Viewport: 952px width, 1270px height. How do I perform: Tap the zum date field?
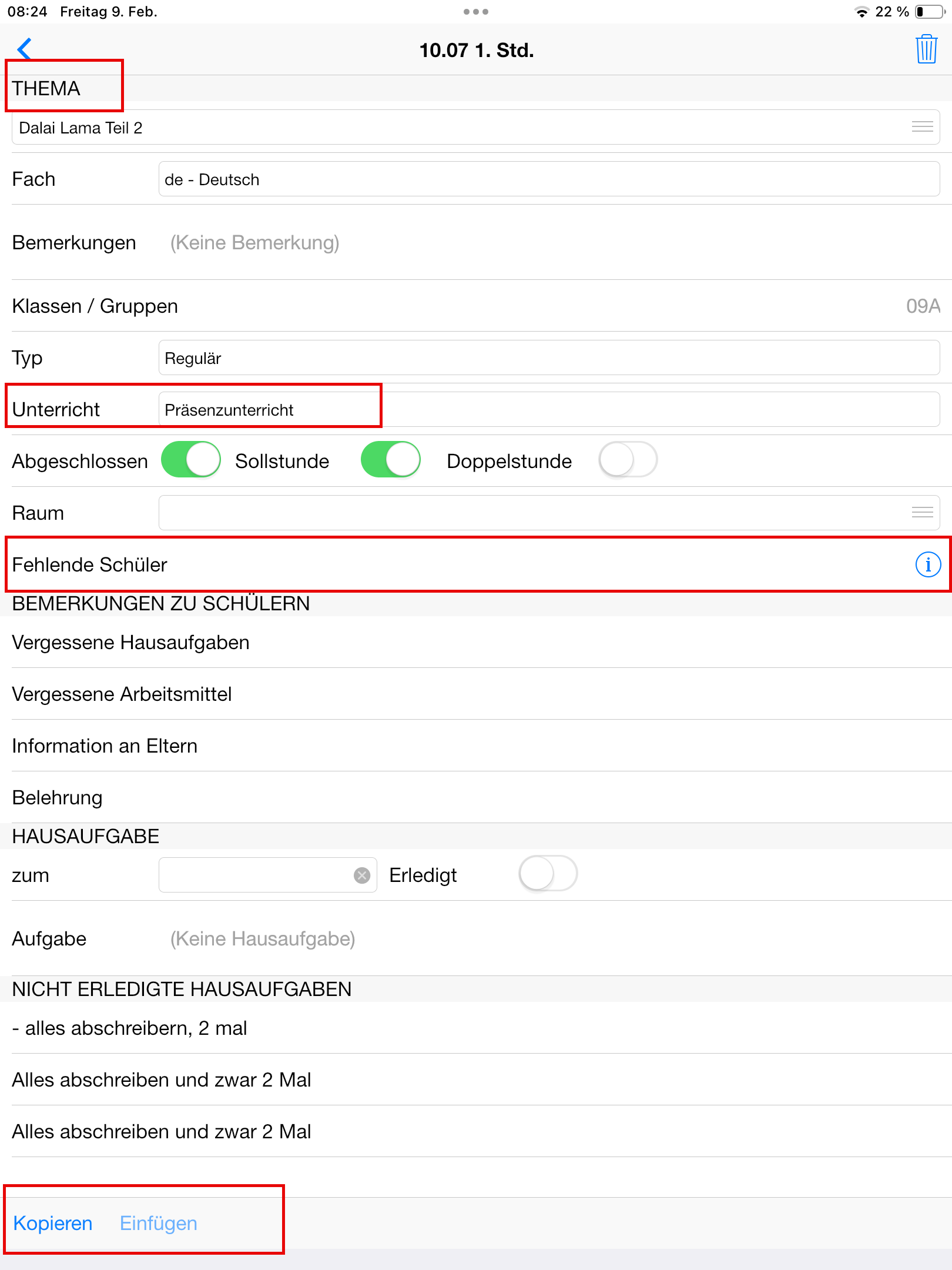[267, 875]
